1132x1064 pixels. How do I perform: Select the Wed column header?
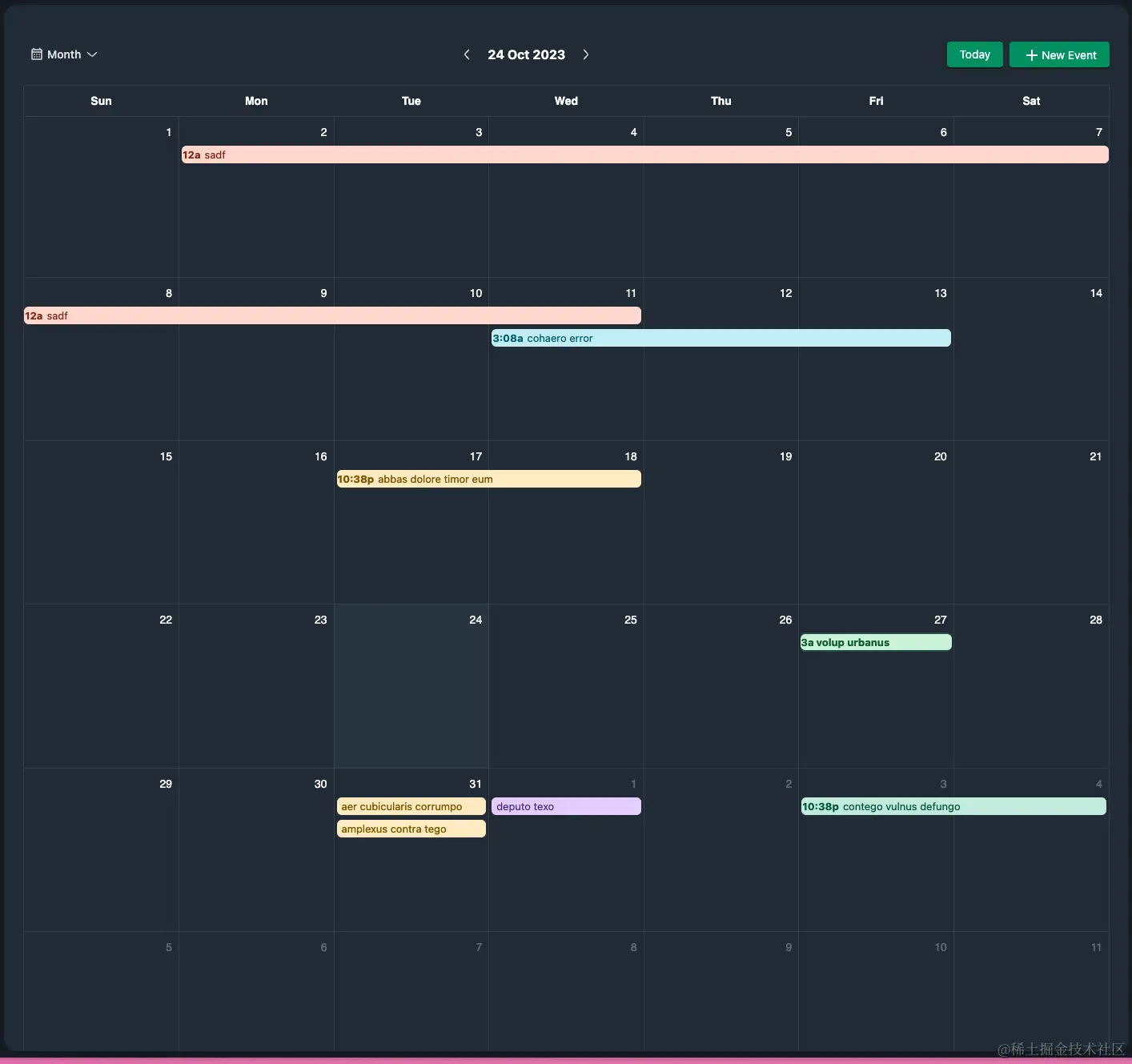pyautogui.click(x=566, y=101)
